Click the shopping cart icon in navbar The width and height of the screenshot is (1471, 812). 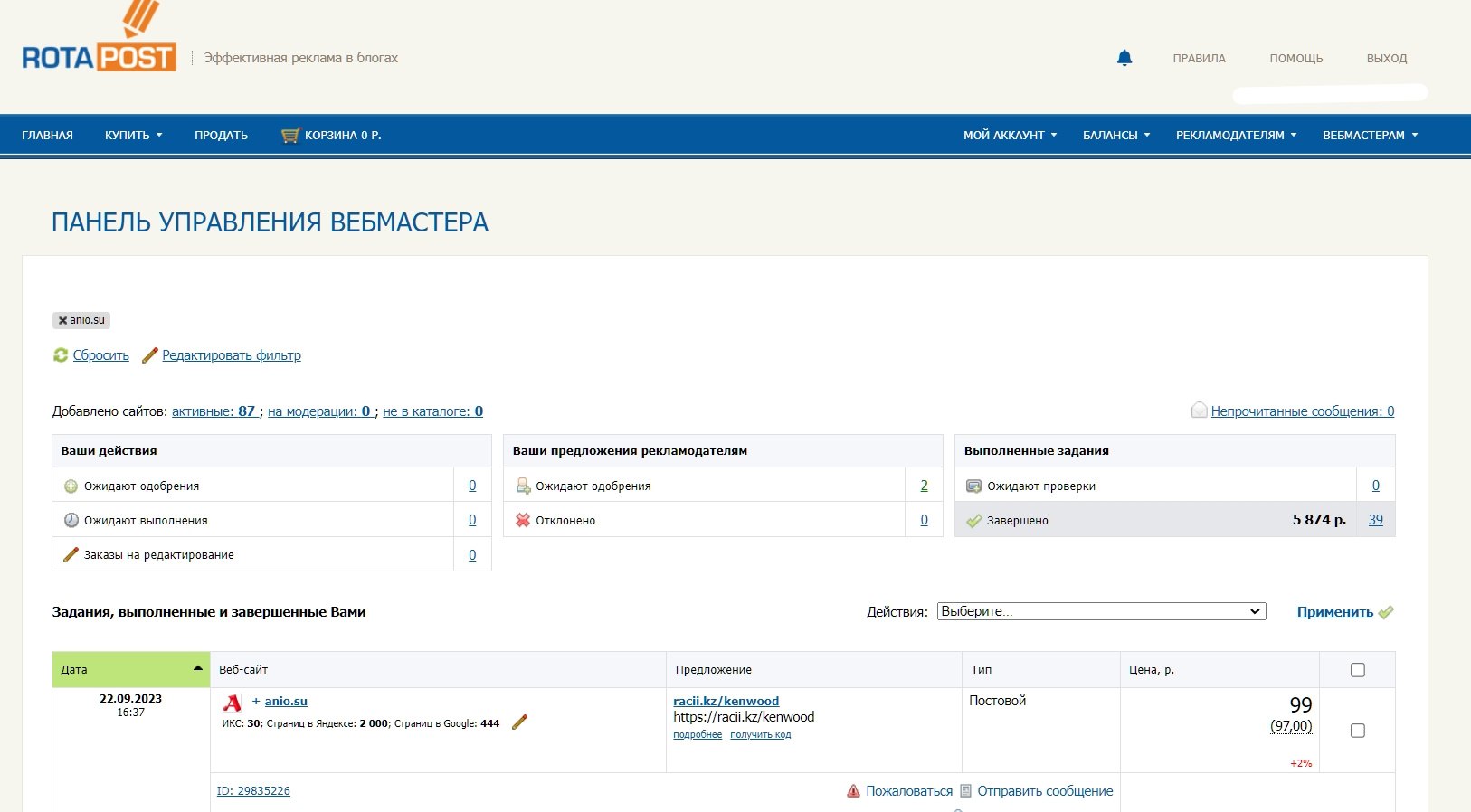coord(289,136)
